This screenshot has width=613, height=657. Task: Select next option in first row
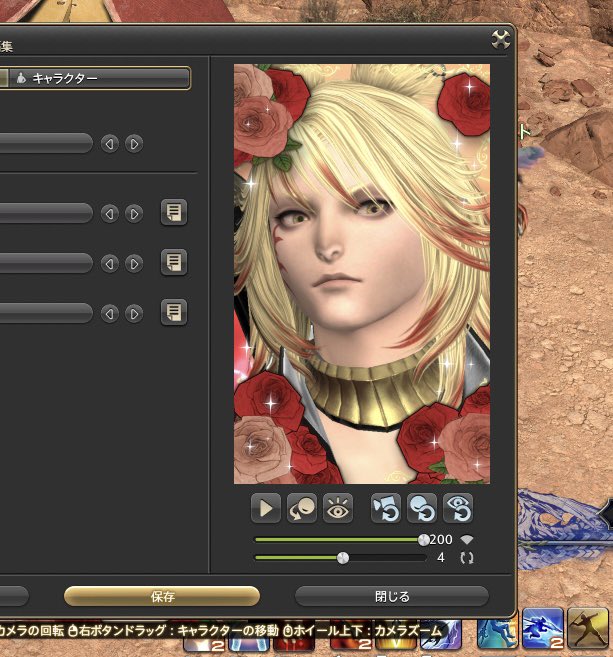tap(134, 144)
